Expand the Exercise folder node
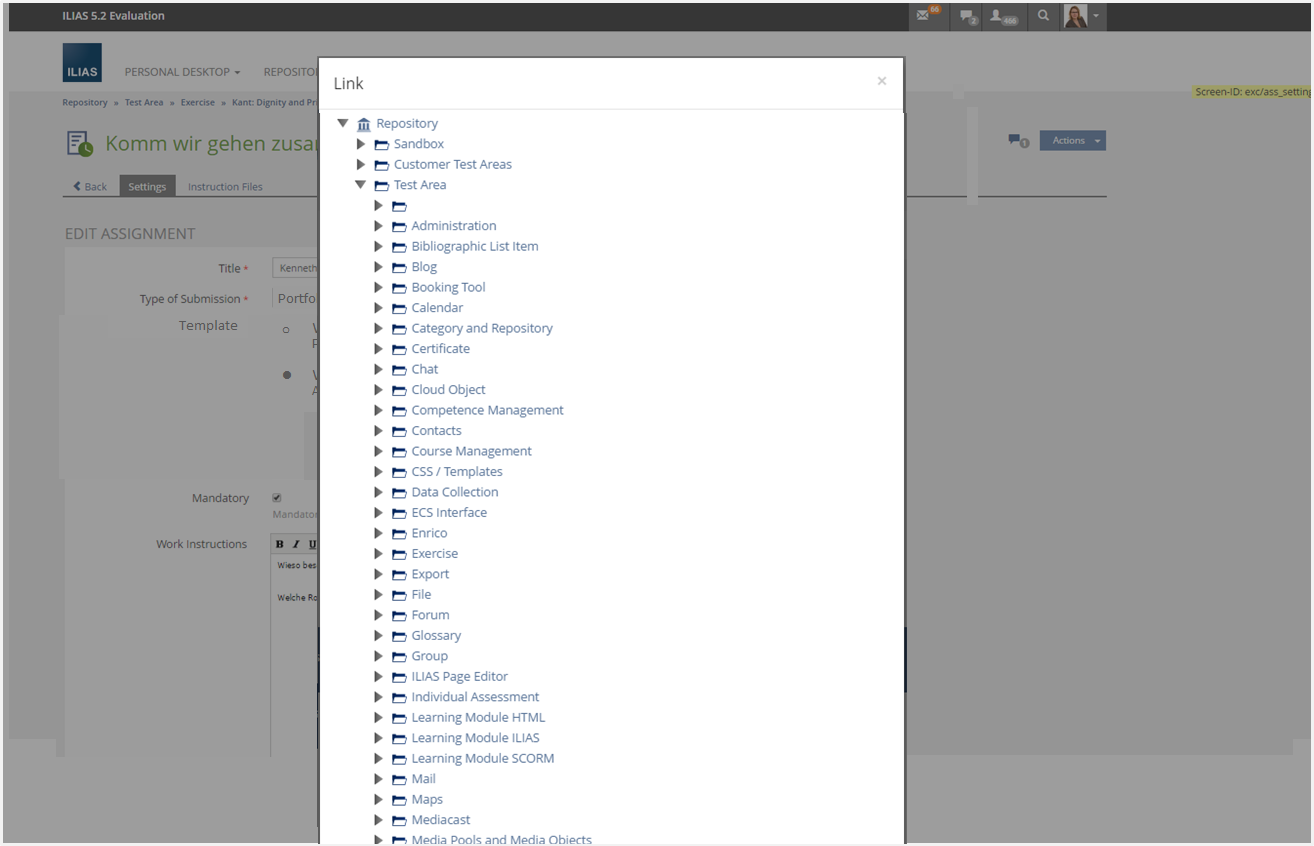 pyautogui.click(x=378, y=554)
